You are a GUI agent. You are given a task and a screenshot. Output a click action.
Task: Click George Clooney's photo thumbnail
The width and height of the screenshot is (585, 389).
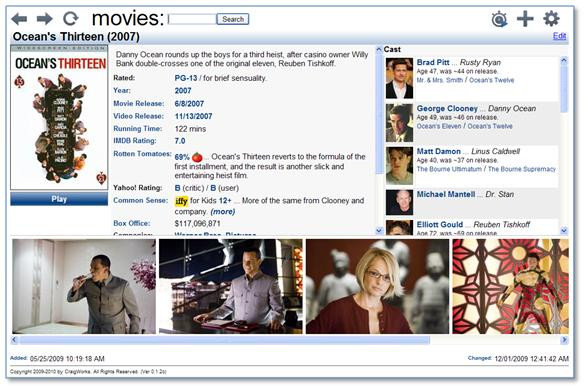(399, 123)
